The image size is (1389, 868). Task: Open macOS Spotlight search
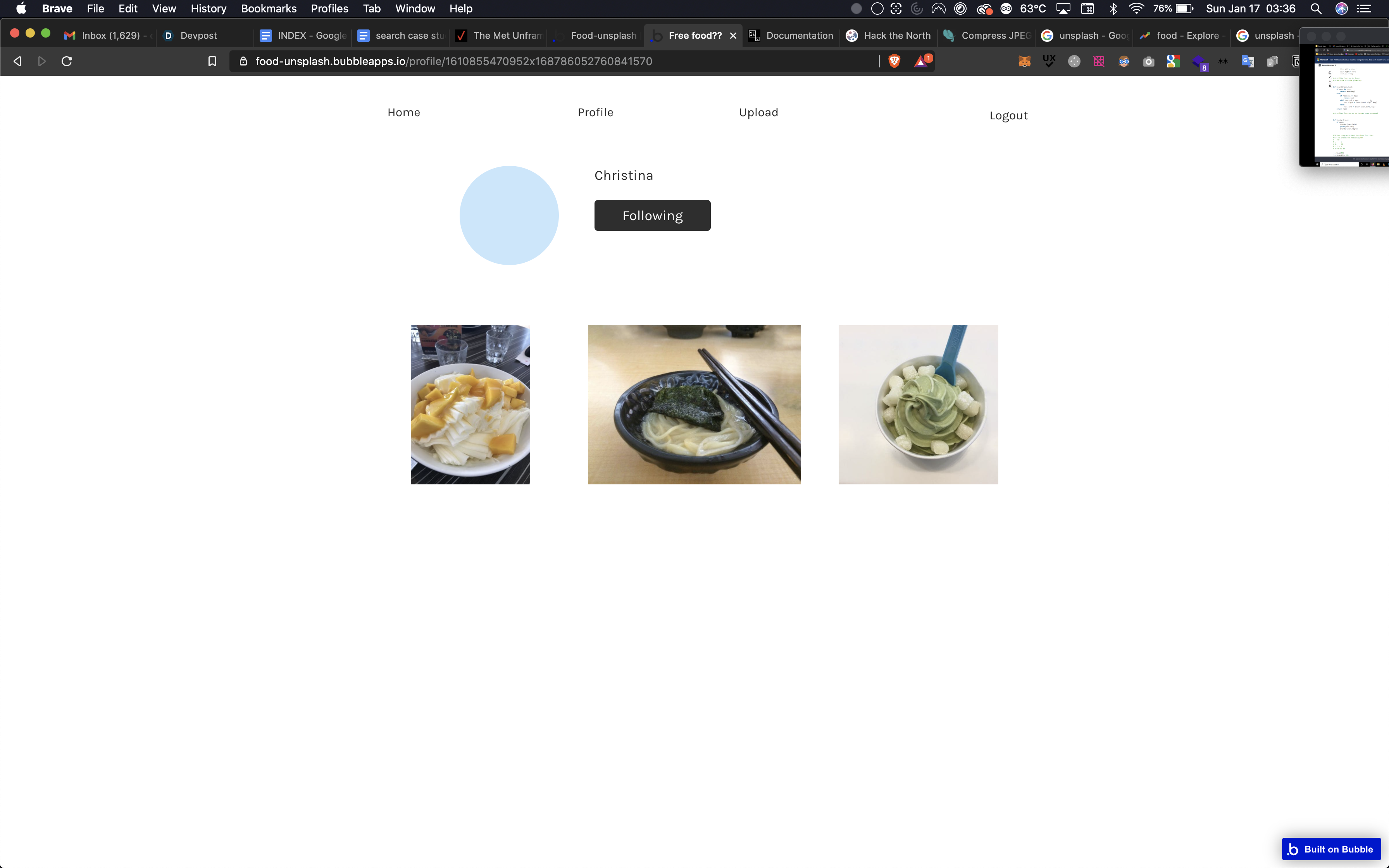pyautogui.click(x=1316, y=9)
